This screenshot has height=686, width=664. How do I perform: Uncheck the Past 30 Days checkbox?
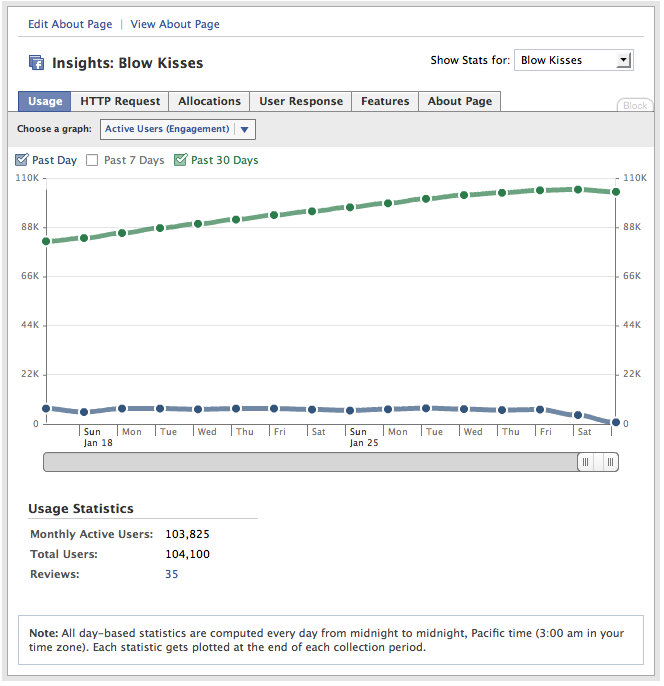point(180,160)
